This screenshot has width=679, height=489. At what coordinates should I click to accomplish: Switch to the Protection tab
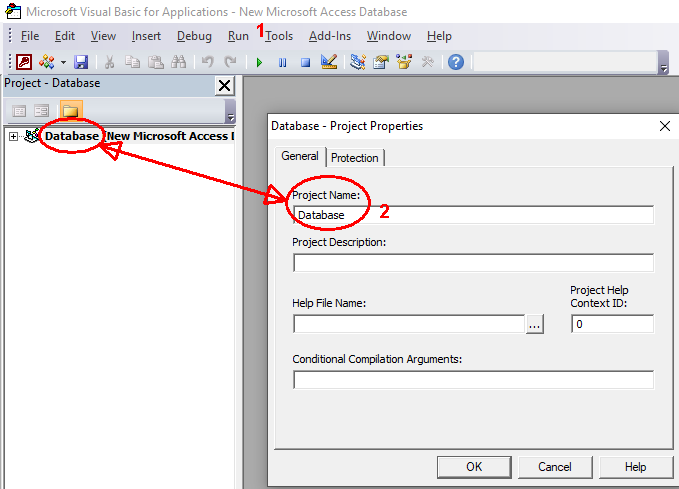[x=355, y=158]
